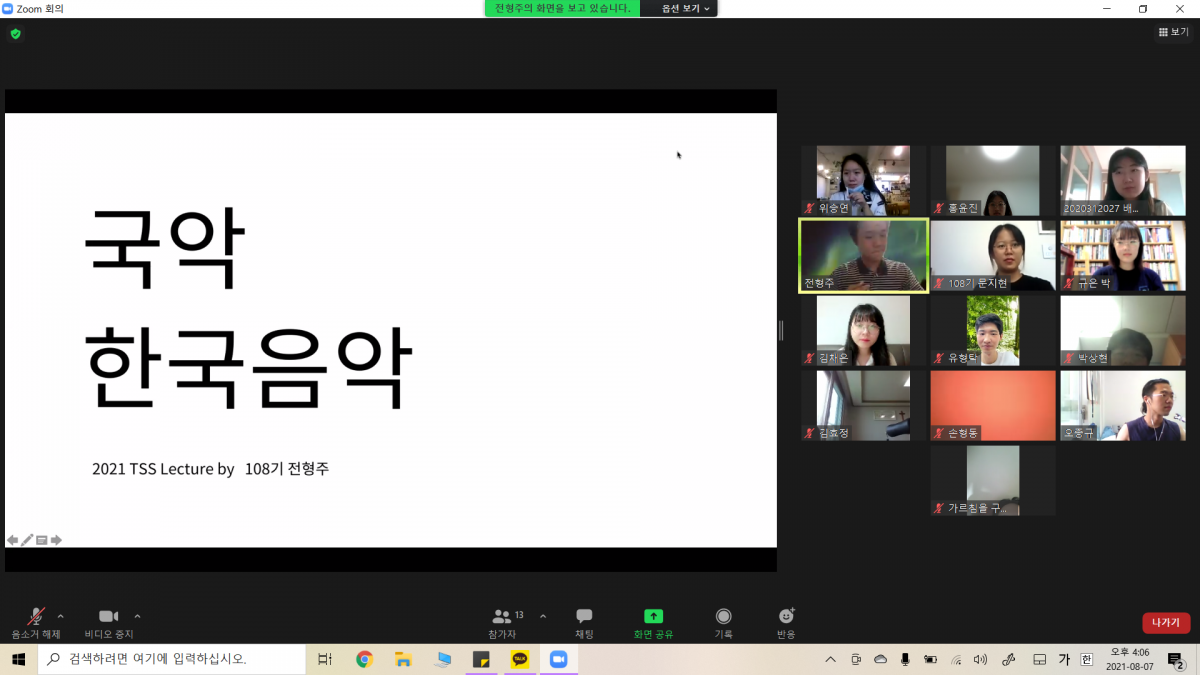The height and width of the screenshot is (675, 1200).
Task: Expand the arrow next to participants
Action: [x=543, y=616]
